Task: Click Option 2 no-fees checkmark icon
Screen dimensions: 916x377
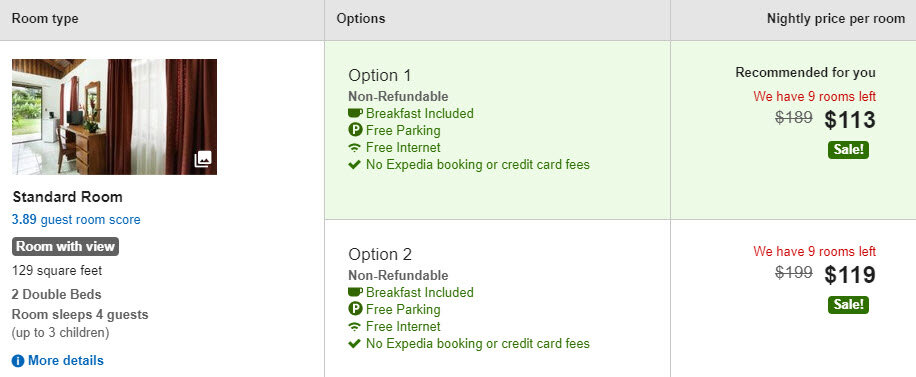Action: coord(354,344)
